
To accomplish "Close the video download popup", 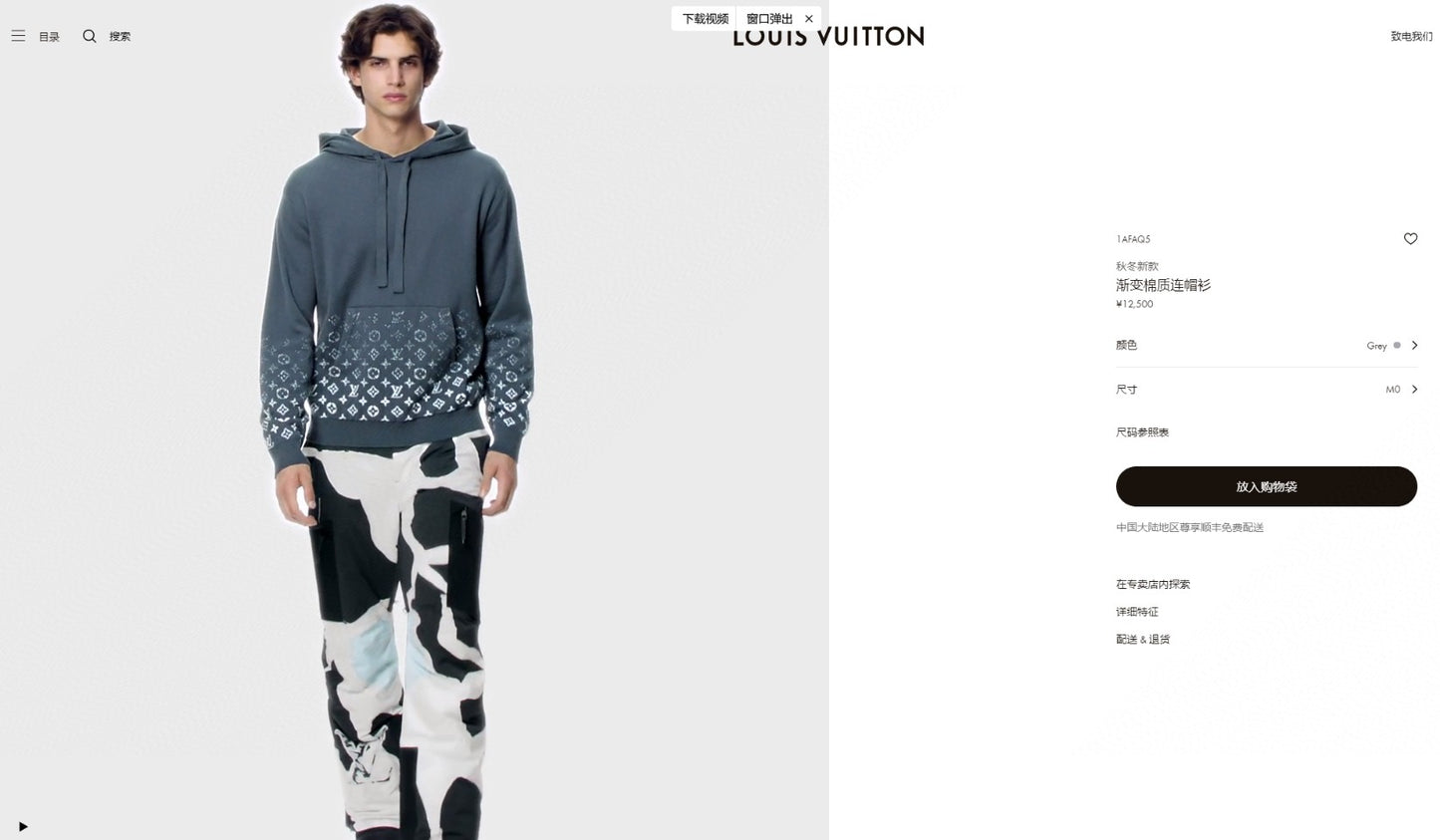I will pos(809,19).
